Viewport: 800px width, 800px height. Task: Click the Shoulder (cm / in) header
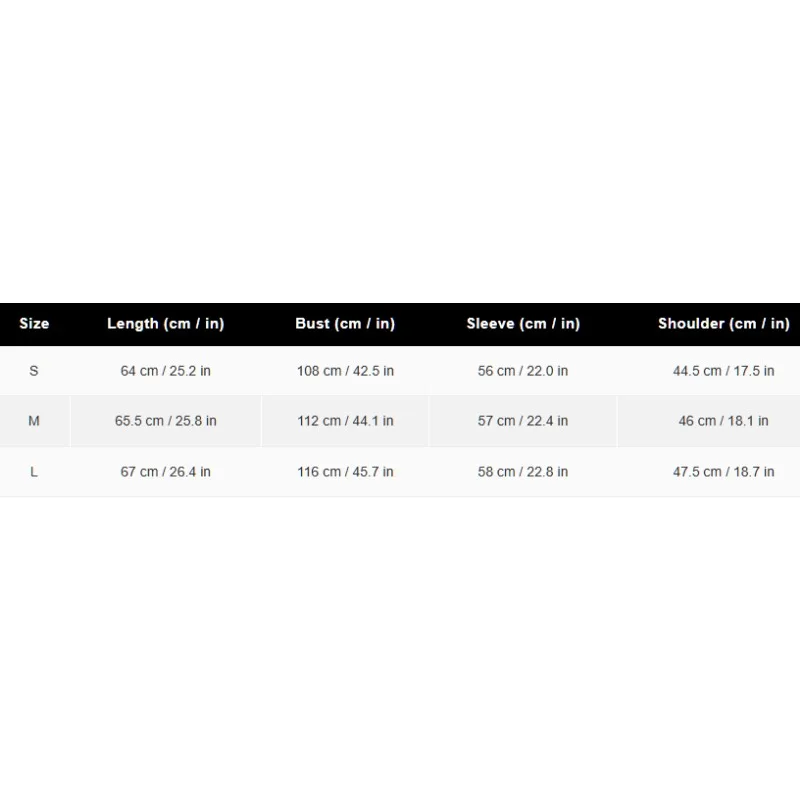coord(723,323)
